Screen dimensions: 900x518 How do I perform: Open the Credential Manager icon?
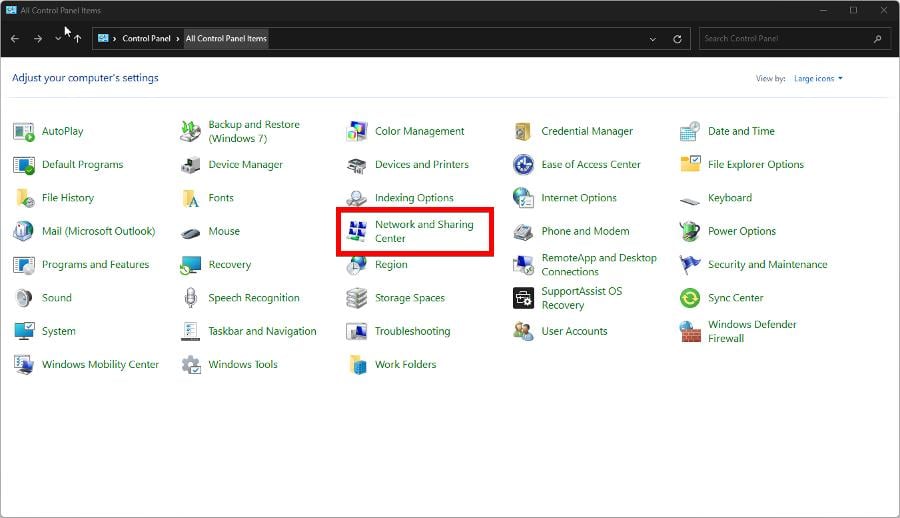pyautogui.click(x=523, y=132)
